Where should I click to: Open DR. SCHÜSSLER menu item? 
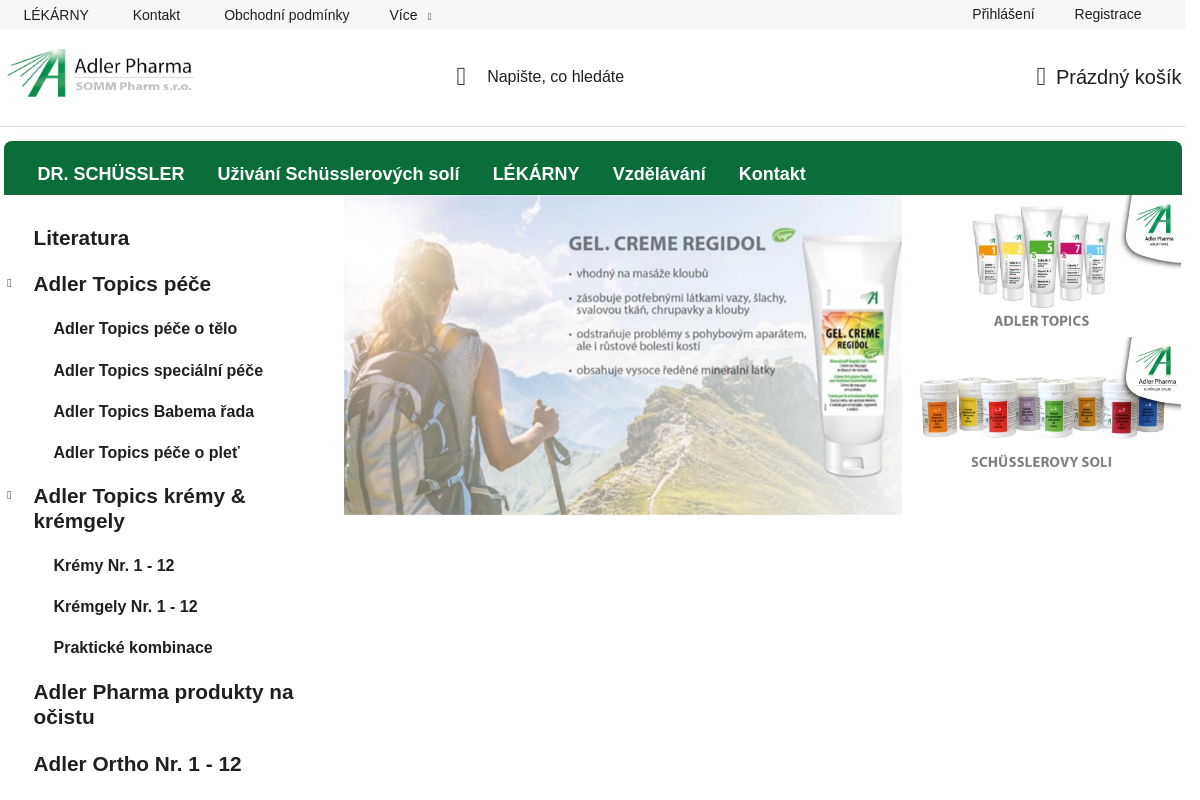111,174
